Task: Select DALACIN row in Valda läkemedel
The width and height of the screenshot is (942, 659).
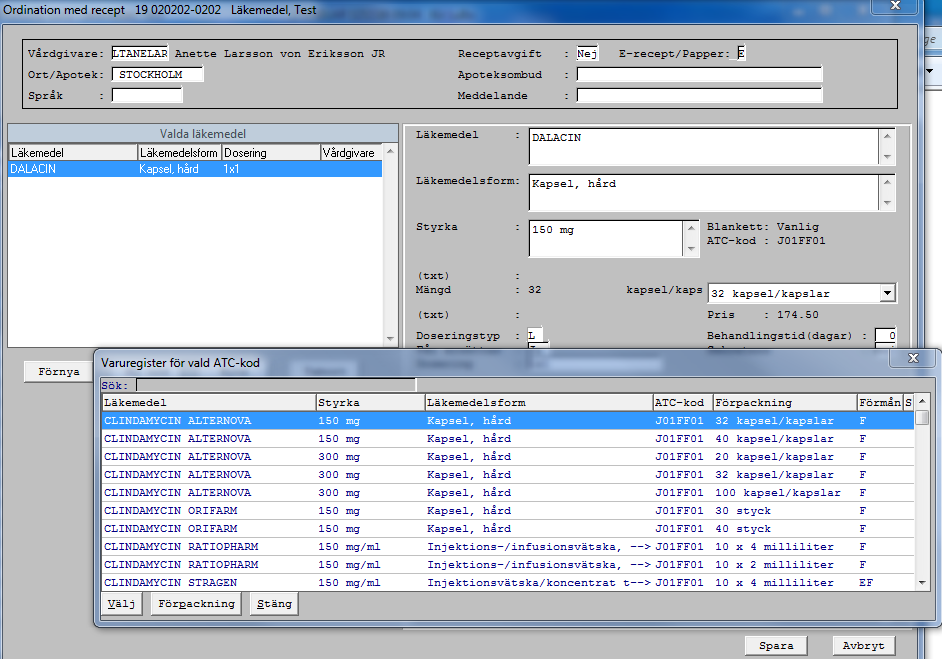Action: tap(195, 169)
